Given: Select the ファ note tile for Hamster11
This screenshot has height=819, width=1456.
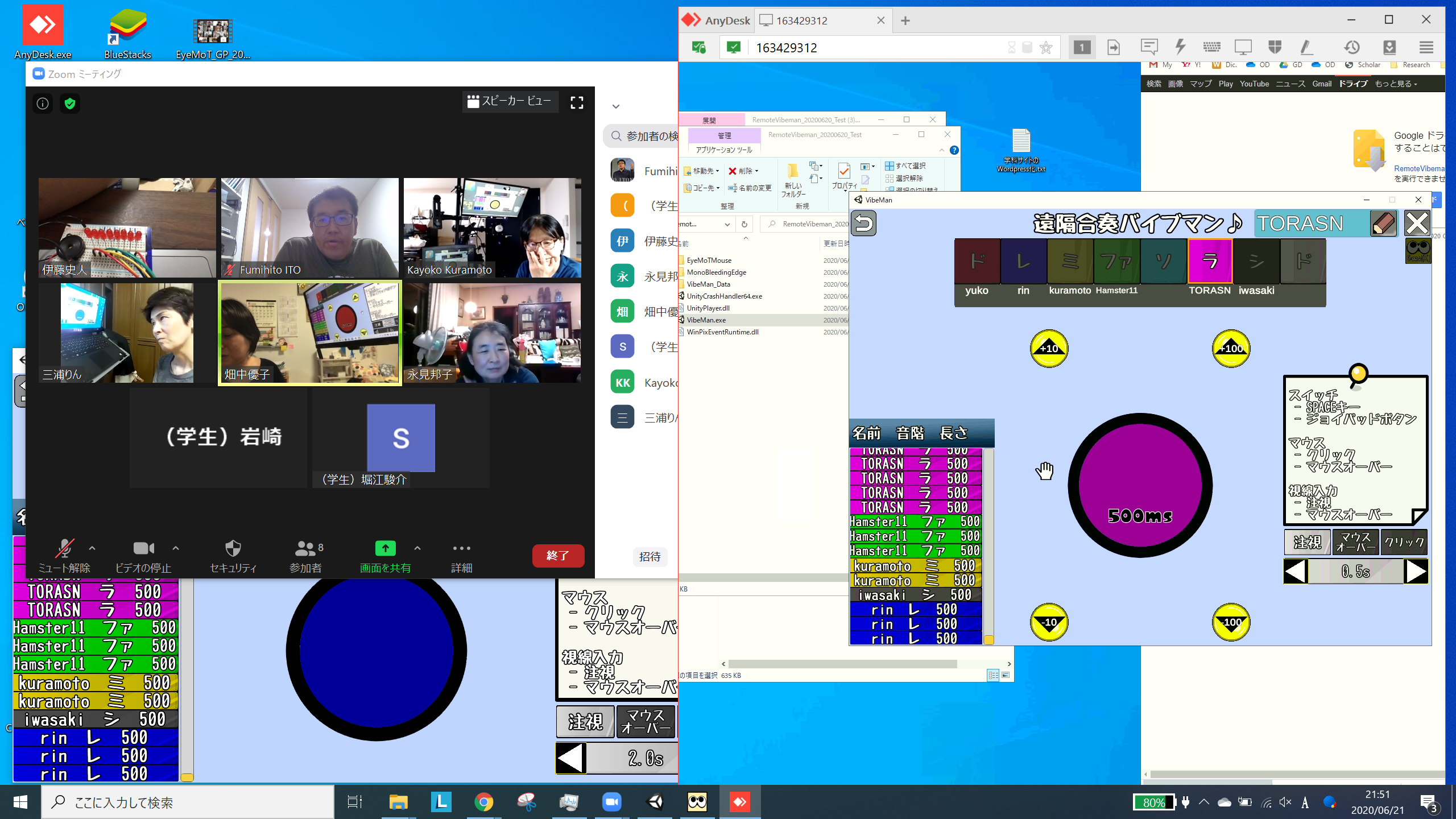Looking at the screenshot, I should pos(1116,261).
